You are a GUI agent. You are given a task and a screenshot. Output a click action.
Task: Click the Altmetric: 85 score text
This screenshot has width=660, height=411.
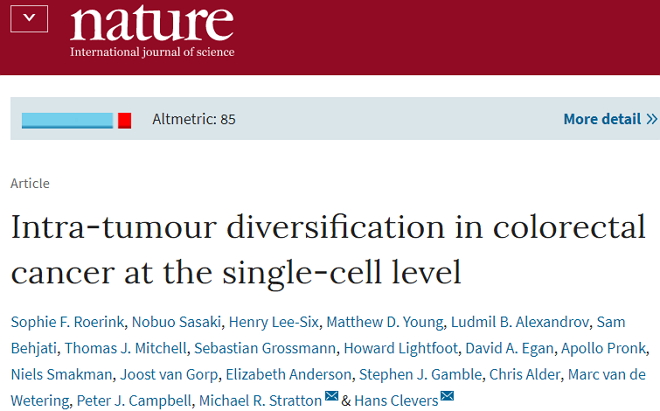tap(194, 119)
